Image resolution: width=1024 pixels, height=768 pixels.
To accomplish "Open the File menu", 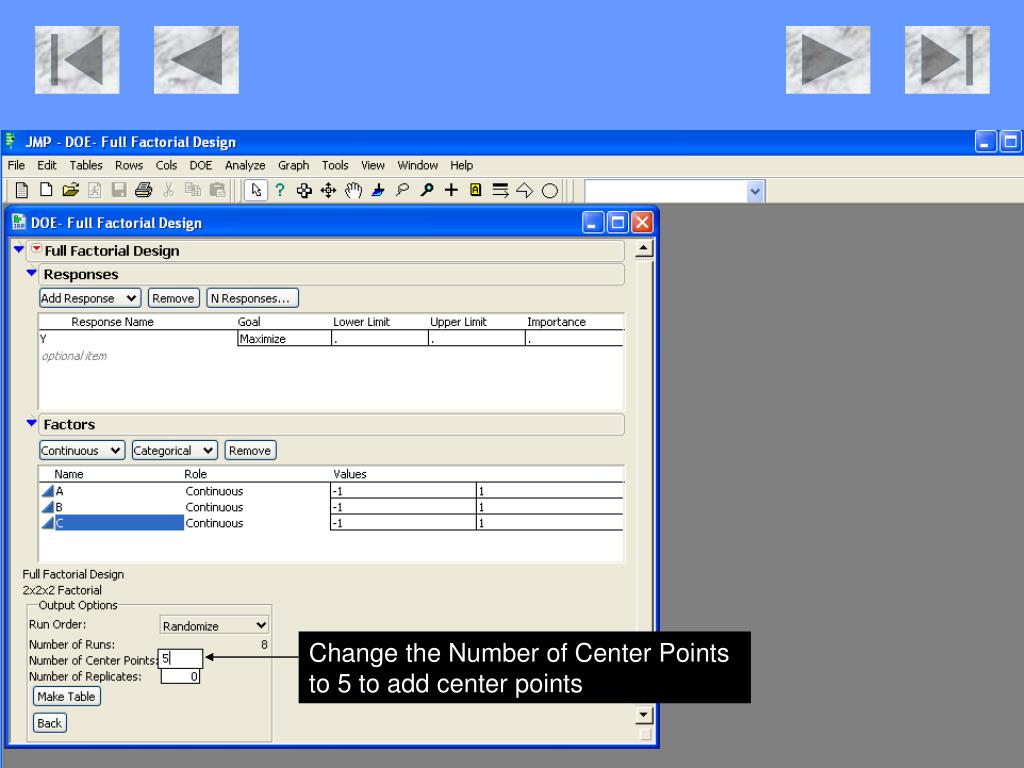I will click(x=16, y=165).
